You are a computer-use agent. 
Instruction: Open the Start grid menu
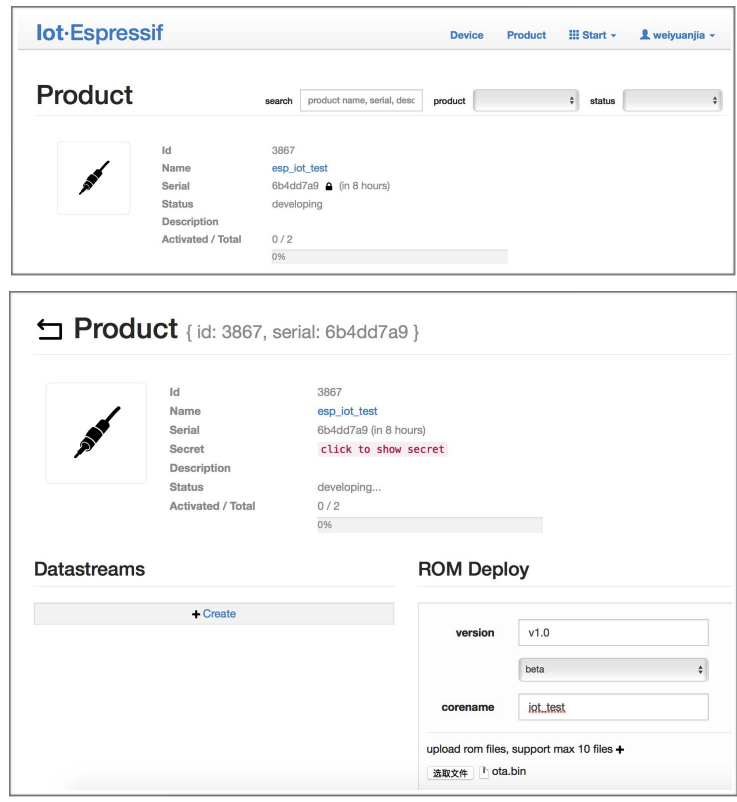point(592,35)
